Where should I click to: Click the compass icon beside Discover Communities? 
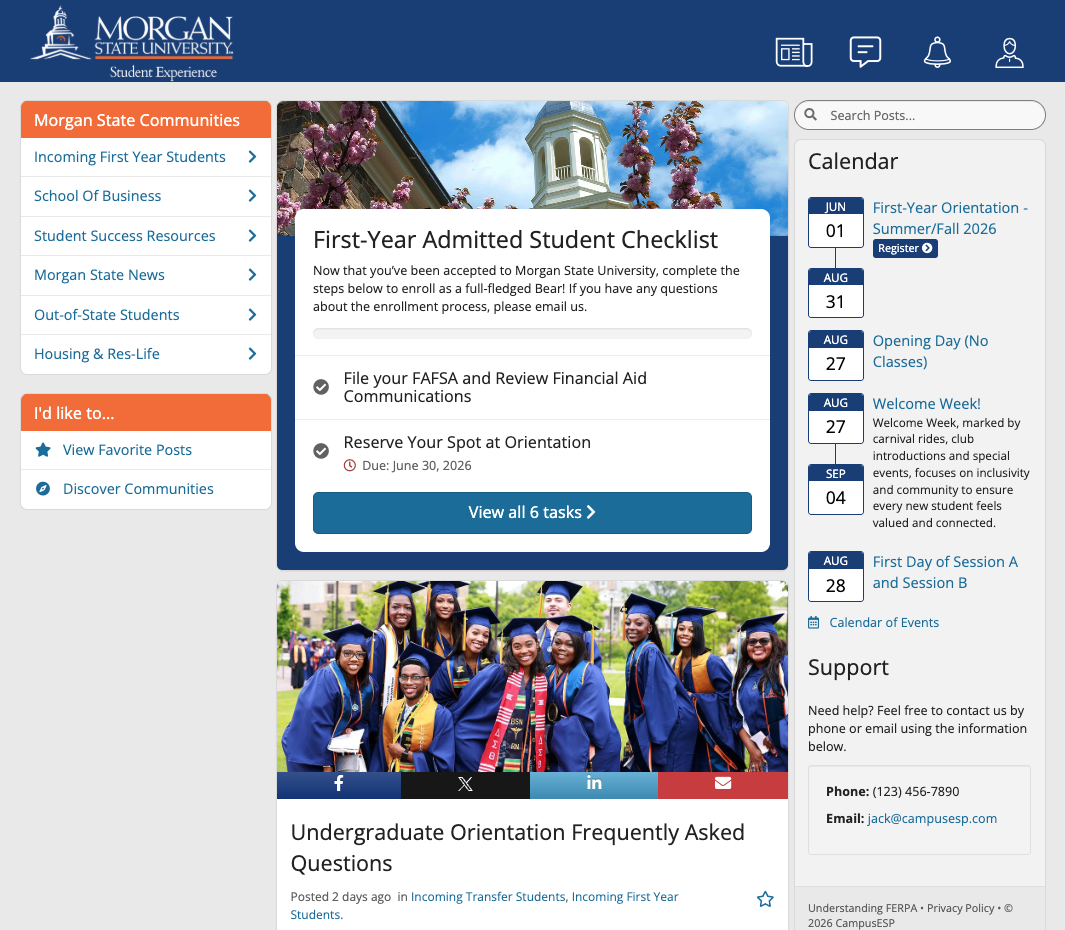(x=43, y=488)
